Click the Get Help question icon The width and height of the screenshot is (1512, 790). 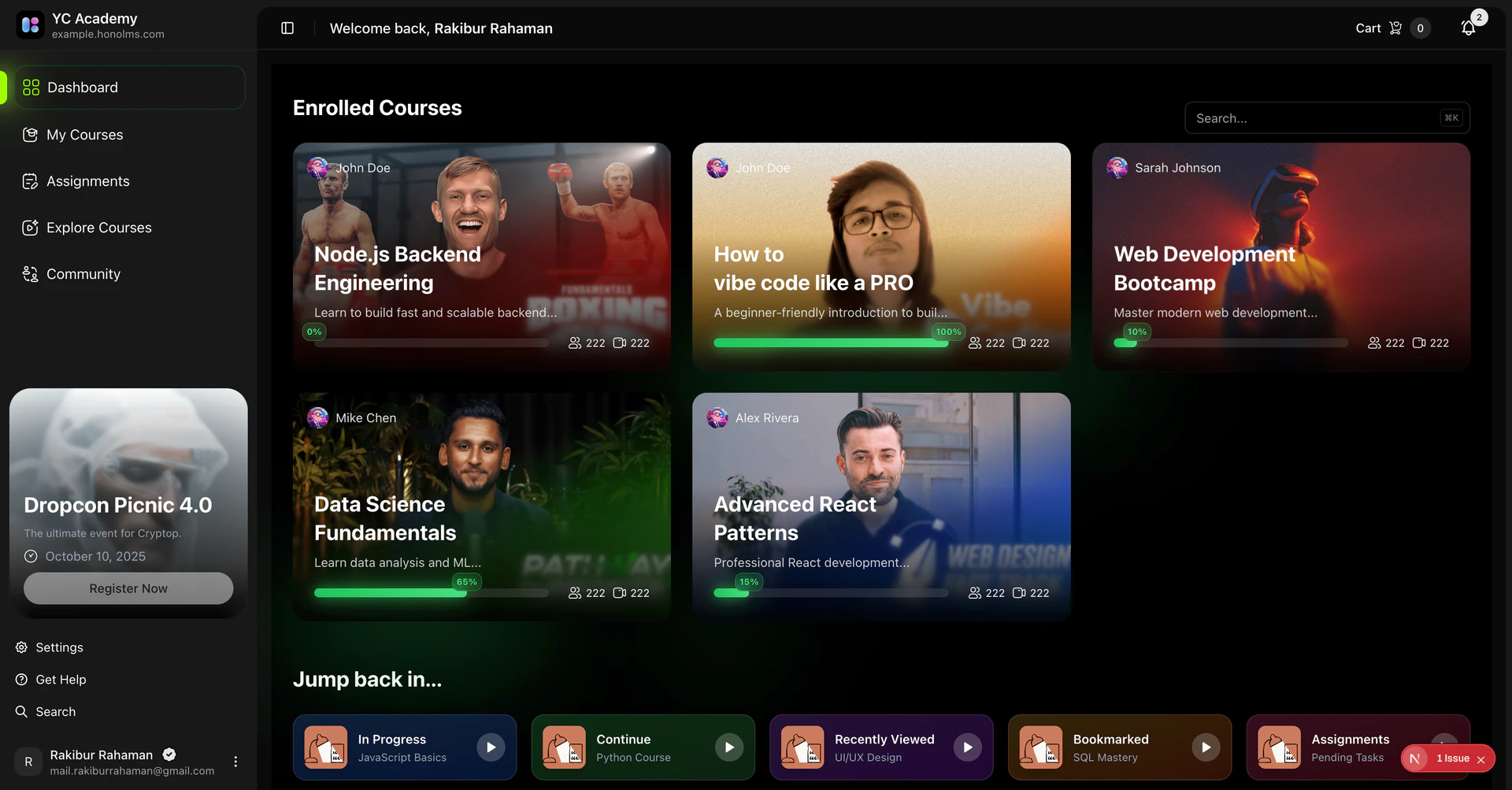(x=21, y=680)
